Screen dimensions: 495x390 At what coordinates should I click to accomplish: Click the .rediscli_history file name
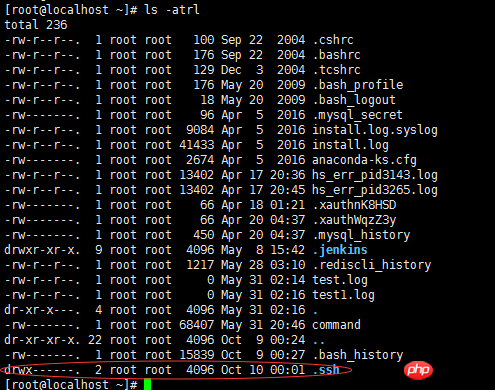[x=372, y=265]
